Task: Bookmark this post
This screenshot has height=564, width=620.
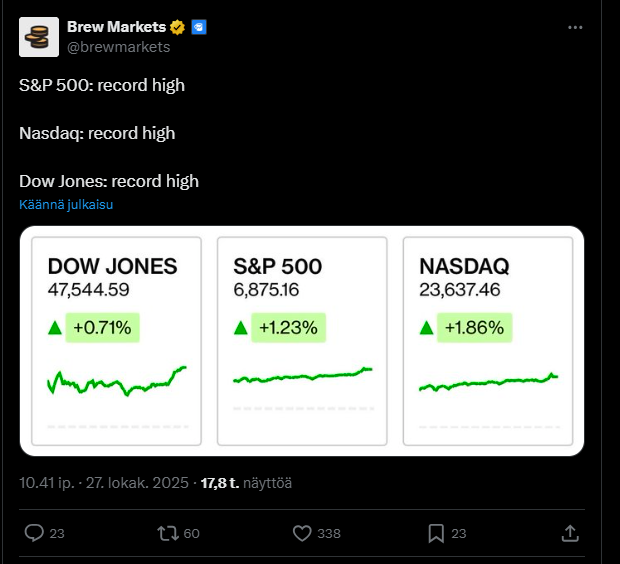Action: pos(436,533)
